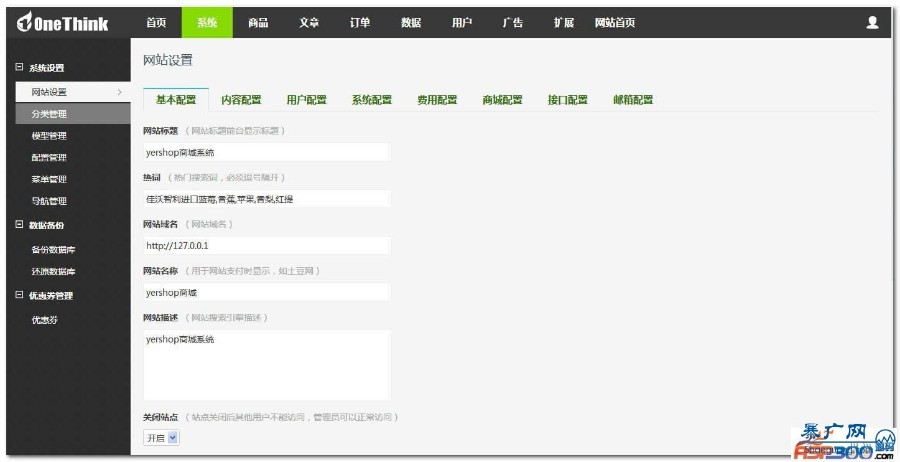Image resolution: width=900 pixels, height=462 pixels.
Task: Open the user profile icon
Action: point(872,22)
